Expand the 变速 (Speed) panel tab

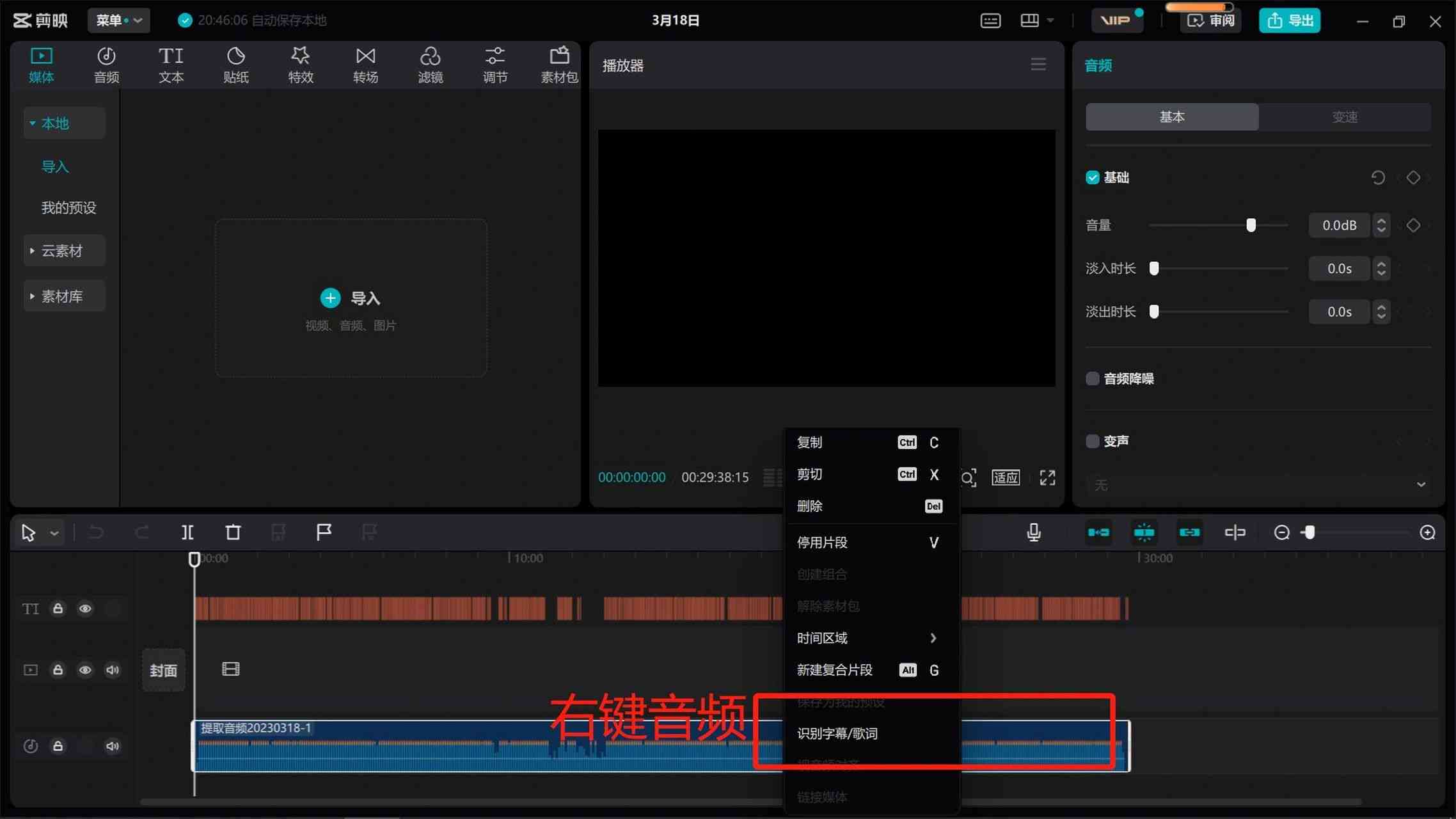pos(1345,117)
